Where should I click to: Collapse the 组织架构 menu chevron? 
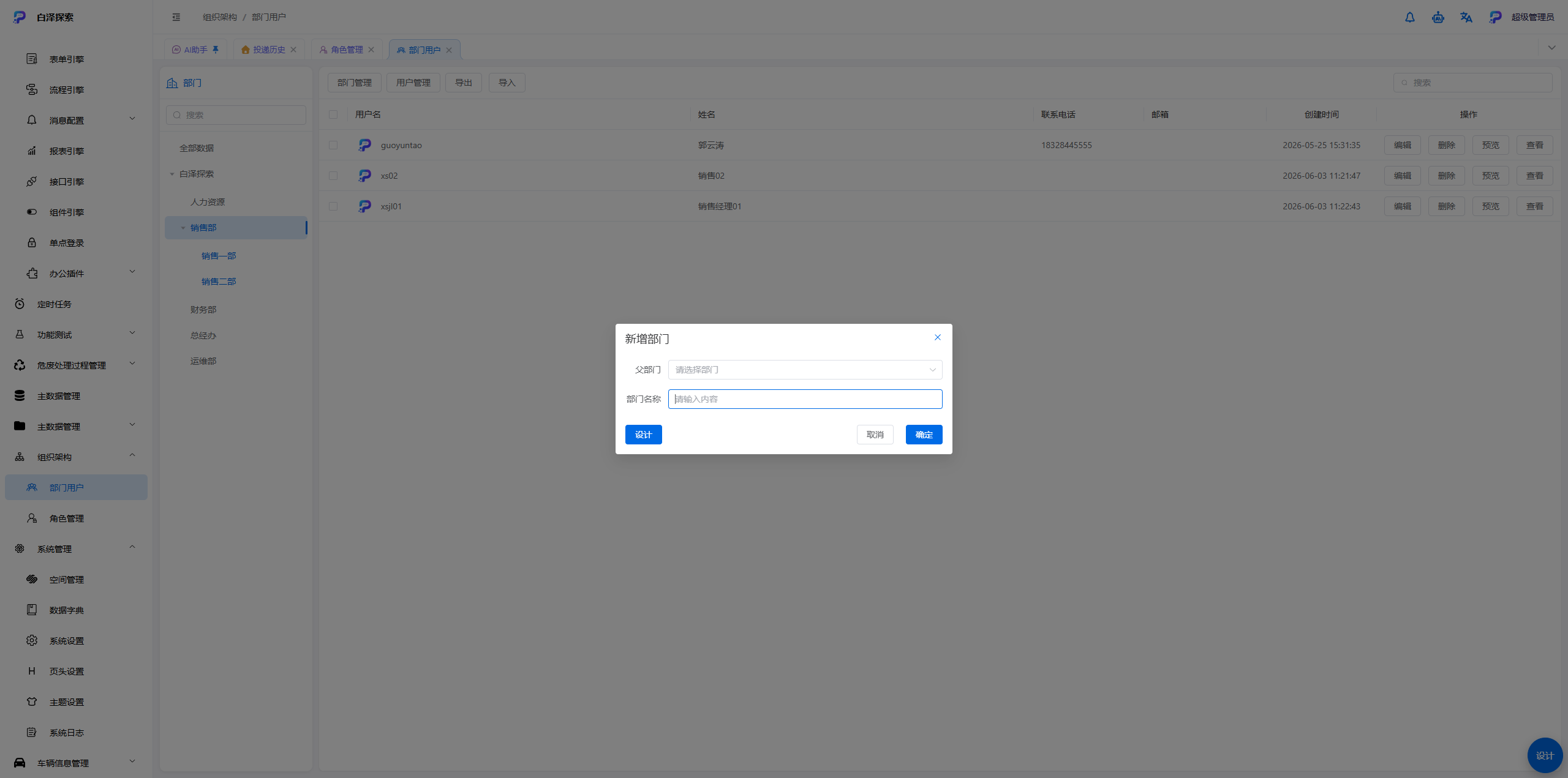click(x=132, y=455)
